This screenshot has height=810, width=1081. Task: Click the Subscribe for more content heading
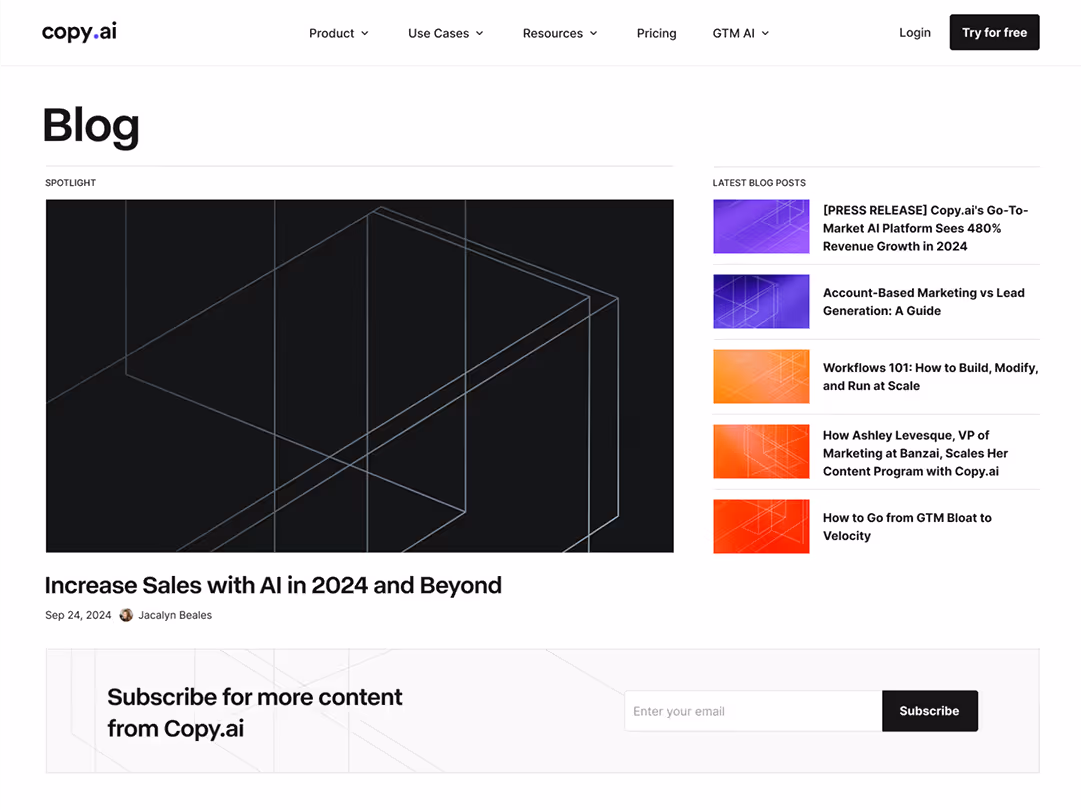pos(254,712)
